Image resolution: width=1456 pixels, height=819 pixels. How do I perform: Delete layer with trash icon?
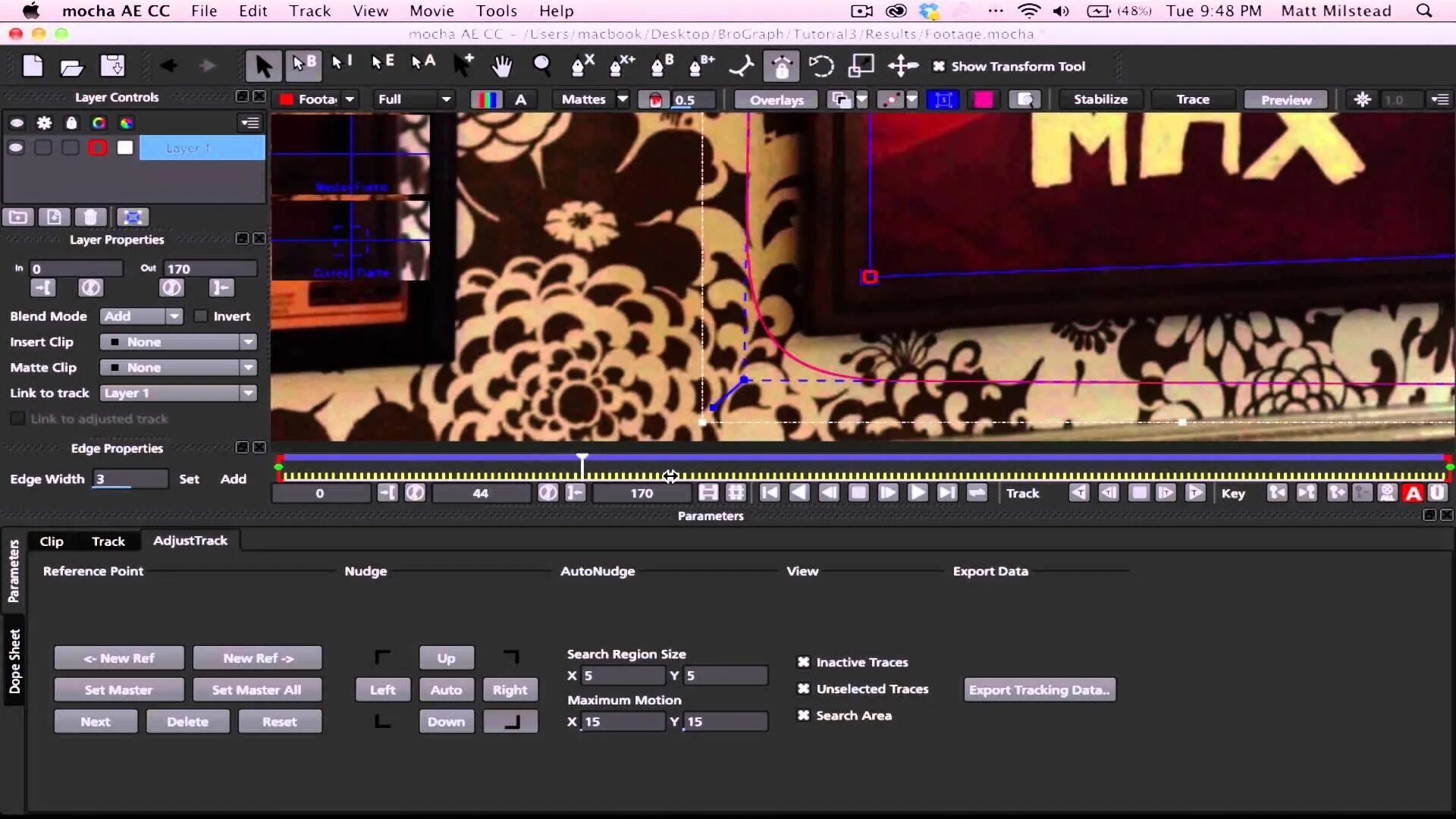[x=90, y=218]
